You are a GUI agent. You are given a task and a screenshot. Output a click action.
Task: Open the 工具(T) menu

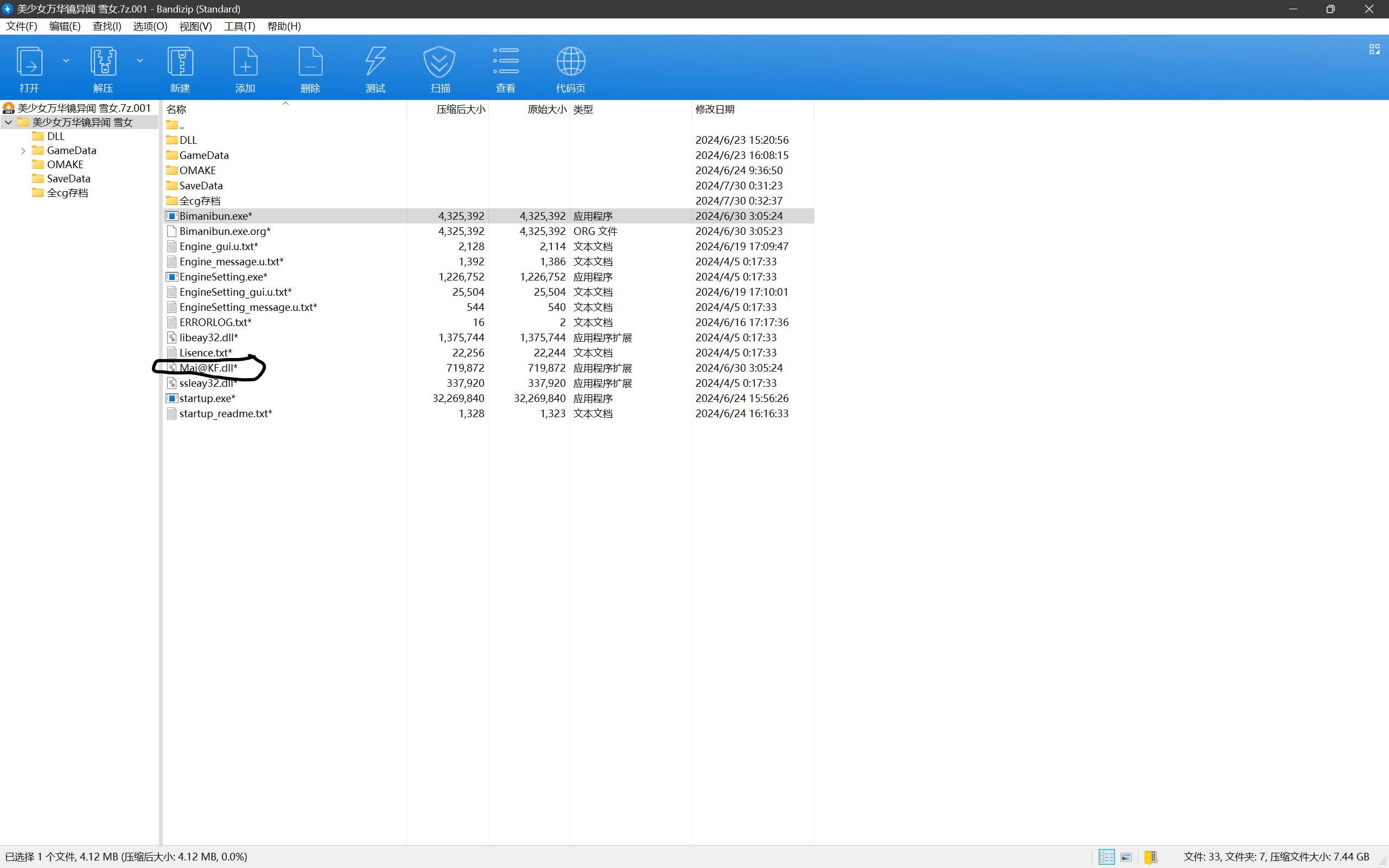pos(239,27)
